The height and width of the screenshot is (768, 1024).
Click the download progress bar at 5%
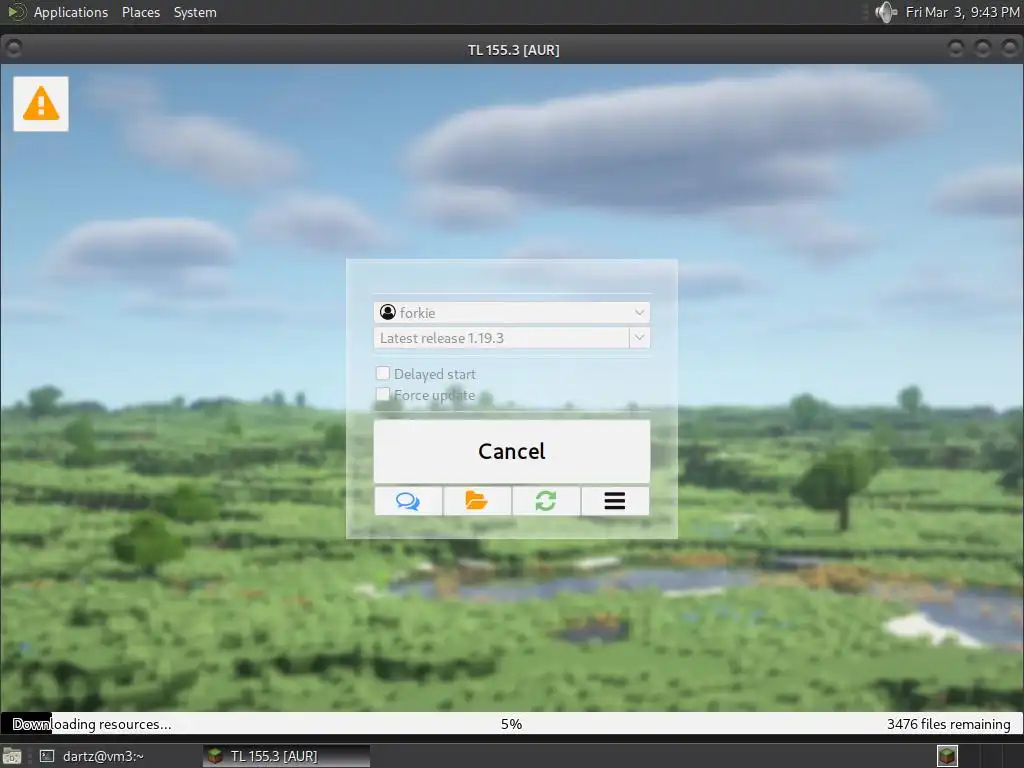[x=512, y=724]
